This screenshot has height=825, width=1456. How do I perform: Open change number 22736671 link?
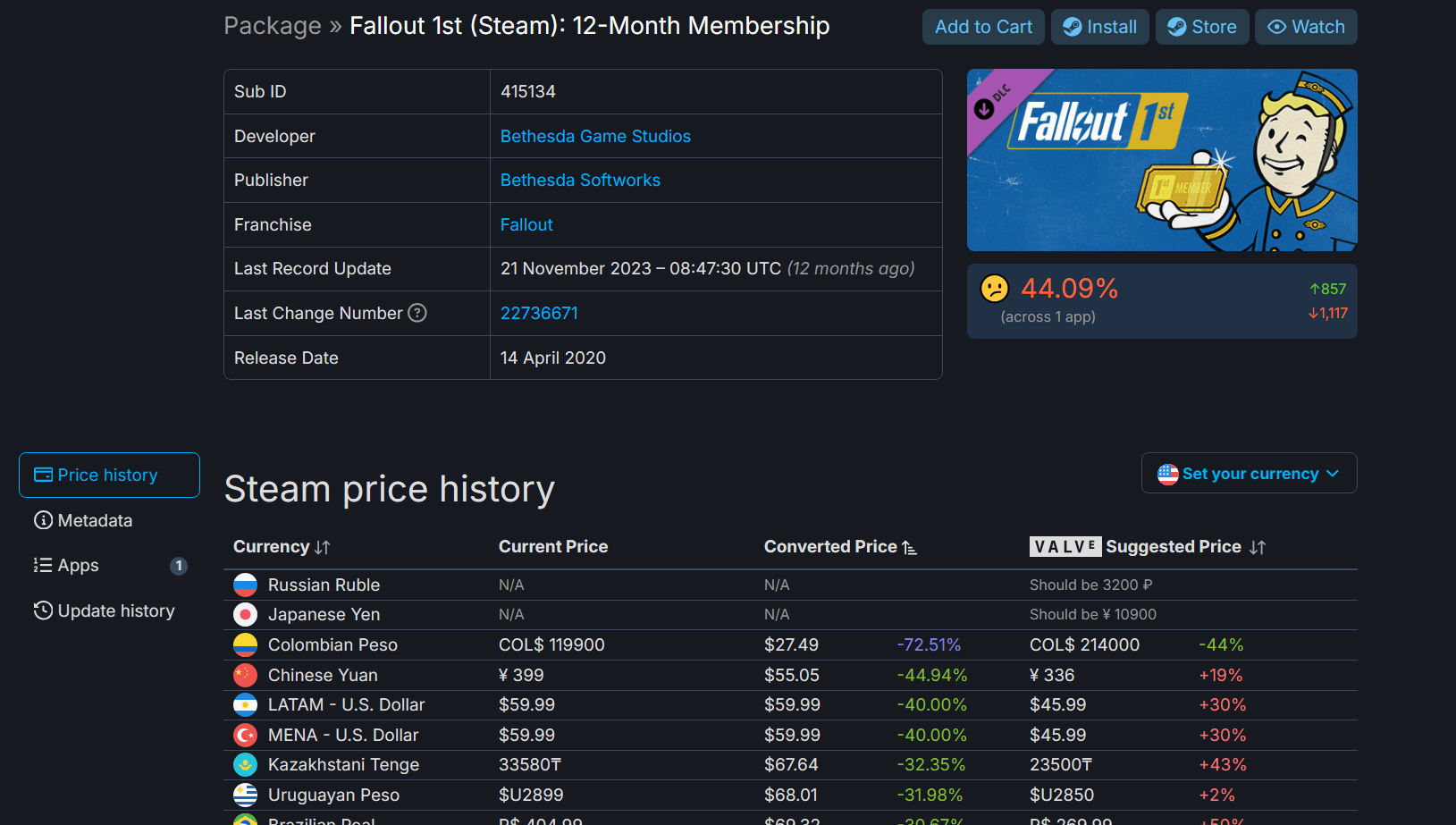point(539,313)
